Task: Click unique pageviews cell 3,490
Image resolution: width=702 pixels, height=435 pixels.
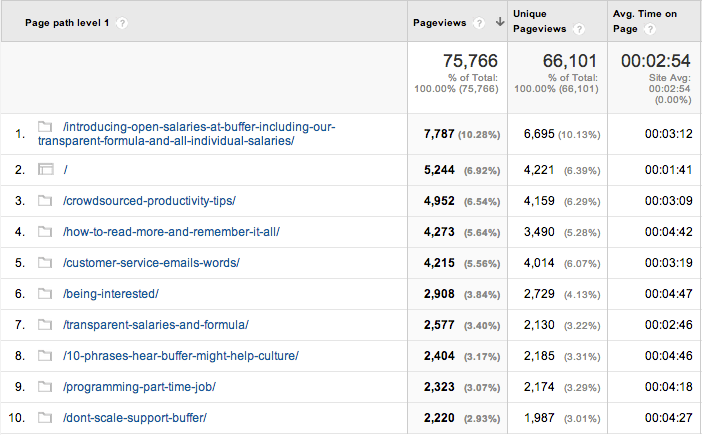Action: coord(539,232)
